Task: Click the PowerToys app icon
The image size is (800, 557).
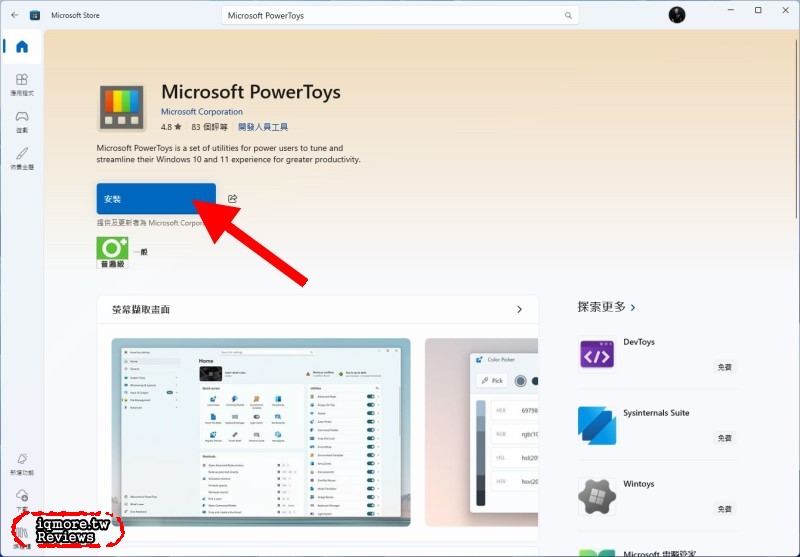Action: pyautogui.click(x=121, y=108)
